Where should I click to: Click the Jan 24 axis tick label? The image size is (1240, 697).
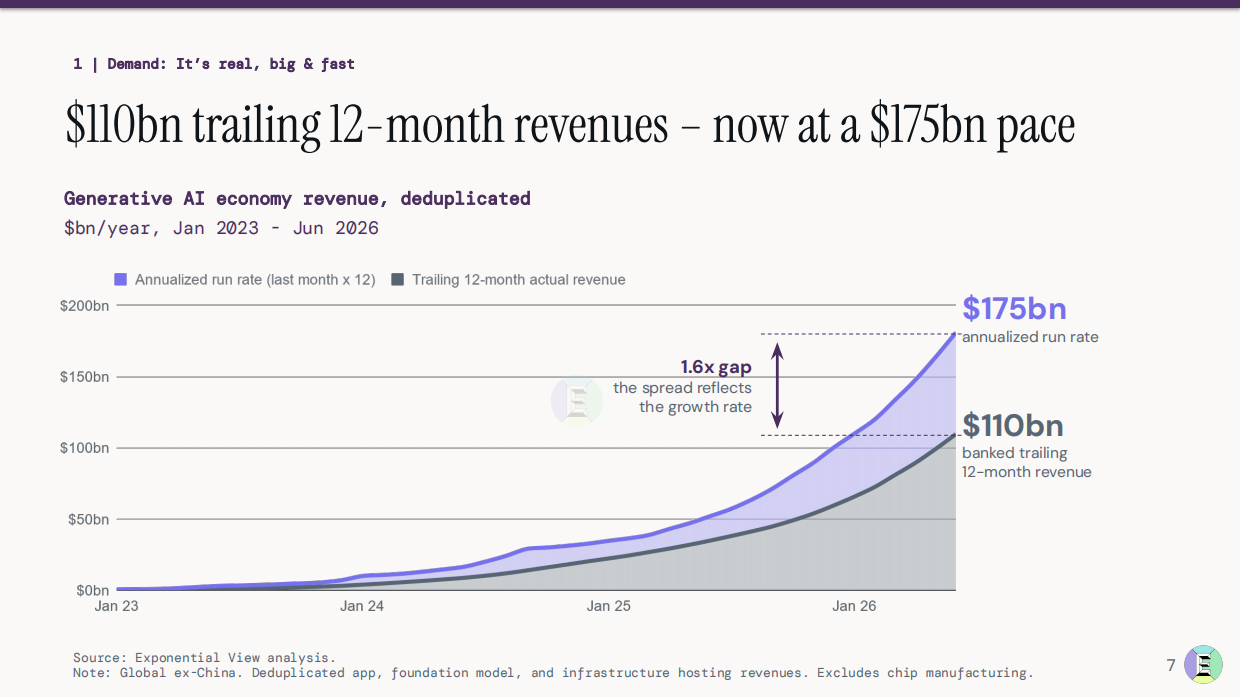(x=362, y=606)
